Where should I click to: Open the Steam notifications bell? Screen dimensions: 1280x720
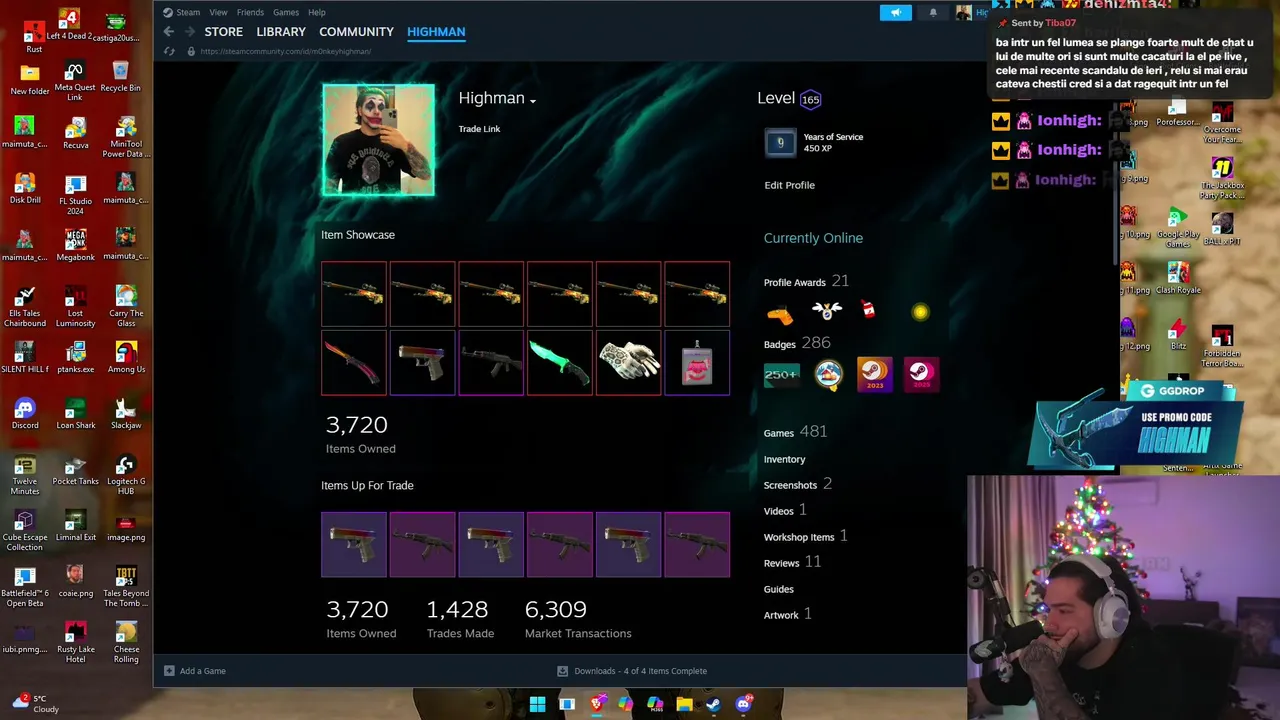(x=933, y=12)
